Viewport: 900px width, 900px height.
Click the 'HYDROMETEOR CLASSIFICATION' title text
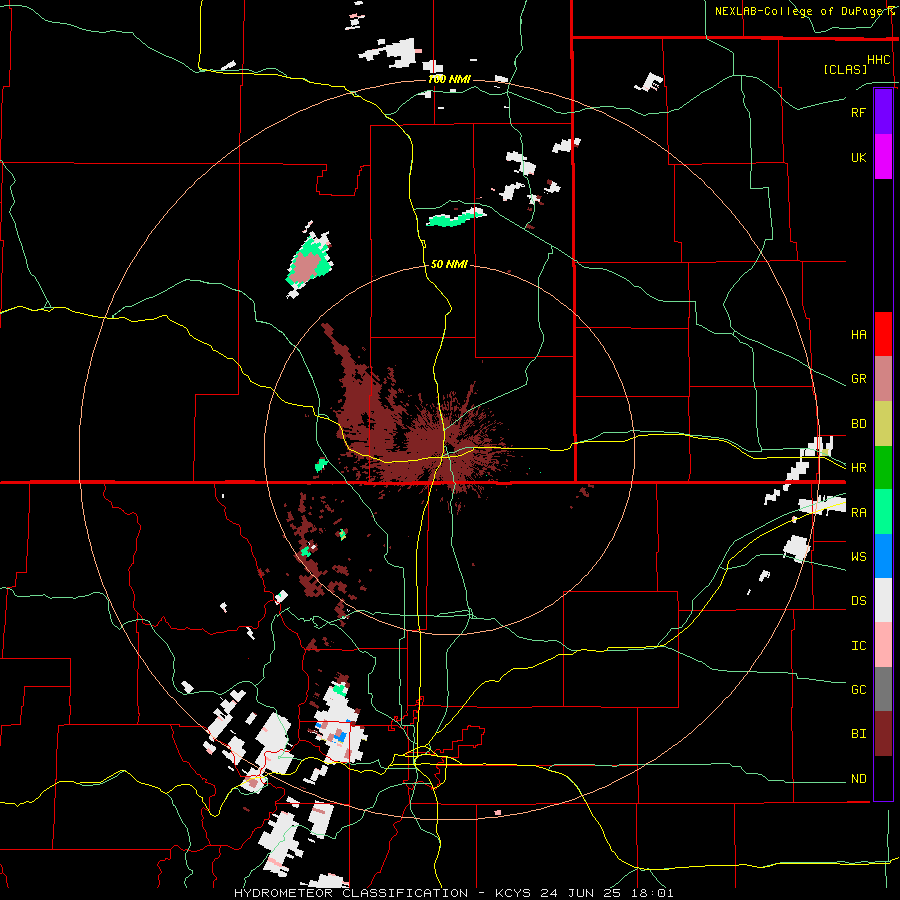[351, 893]
